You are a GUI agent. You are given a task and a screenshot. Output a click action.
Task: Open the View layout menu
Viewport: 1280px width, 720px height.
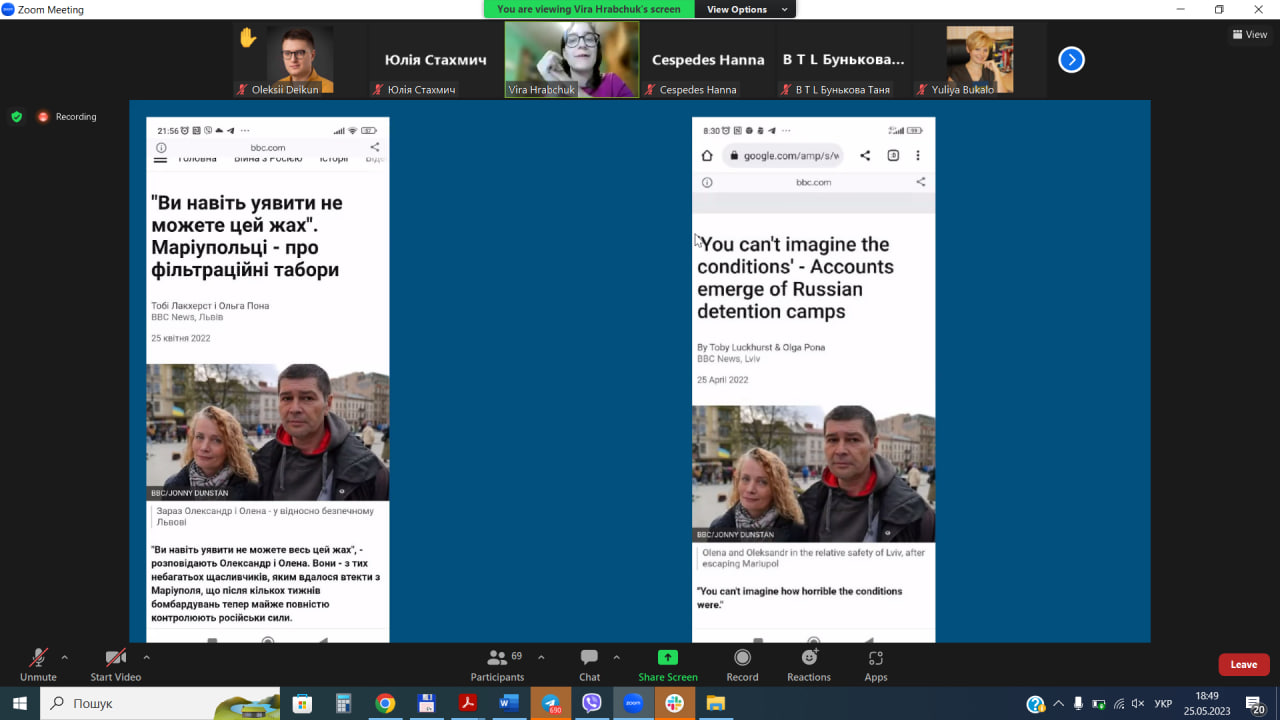(1251, 34)
